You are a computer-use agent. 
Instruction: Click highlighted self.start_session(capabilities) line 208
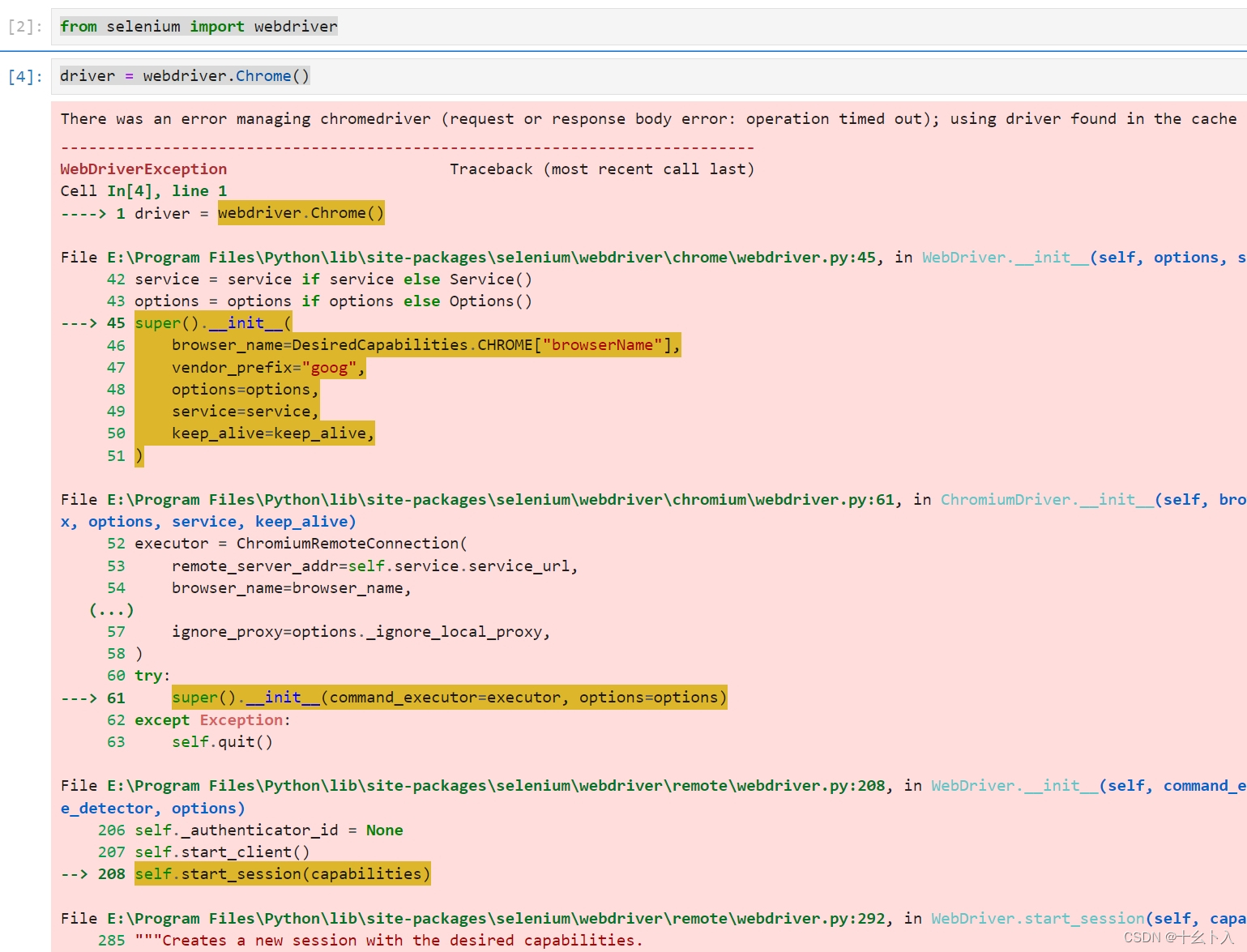tap(282, 873)
